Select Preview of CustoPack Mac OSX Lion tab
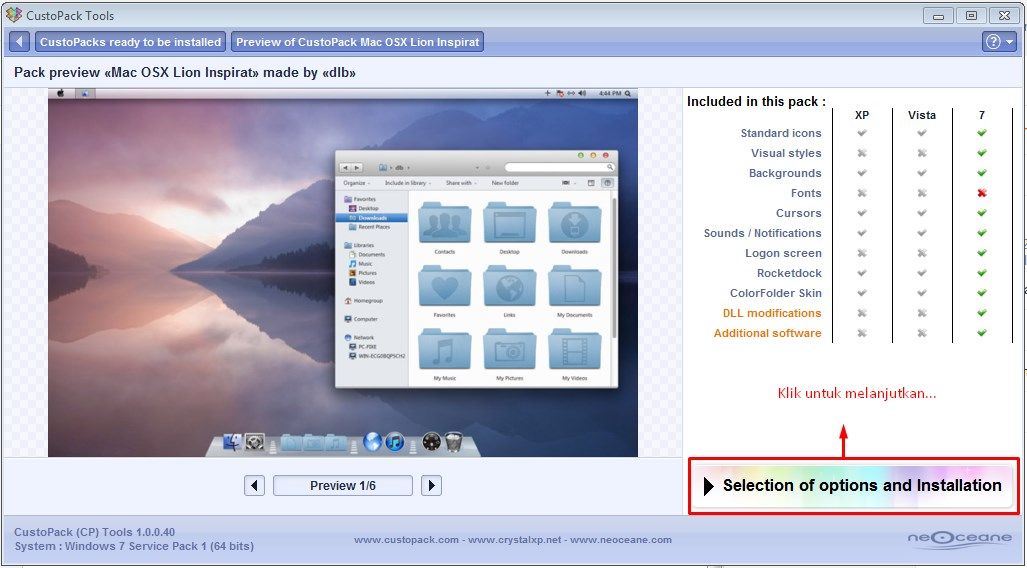 tap(358, 42)
